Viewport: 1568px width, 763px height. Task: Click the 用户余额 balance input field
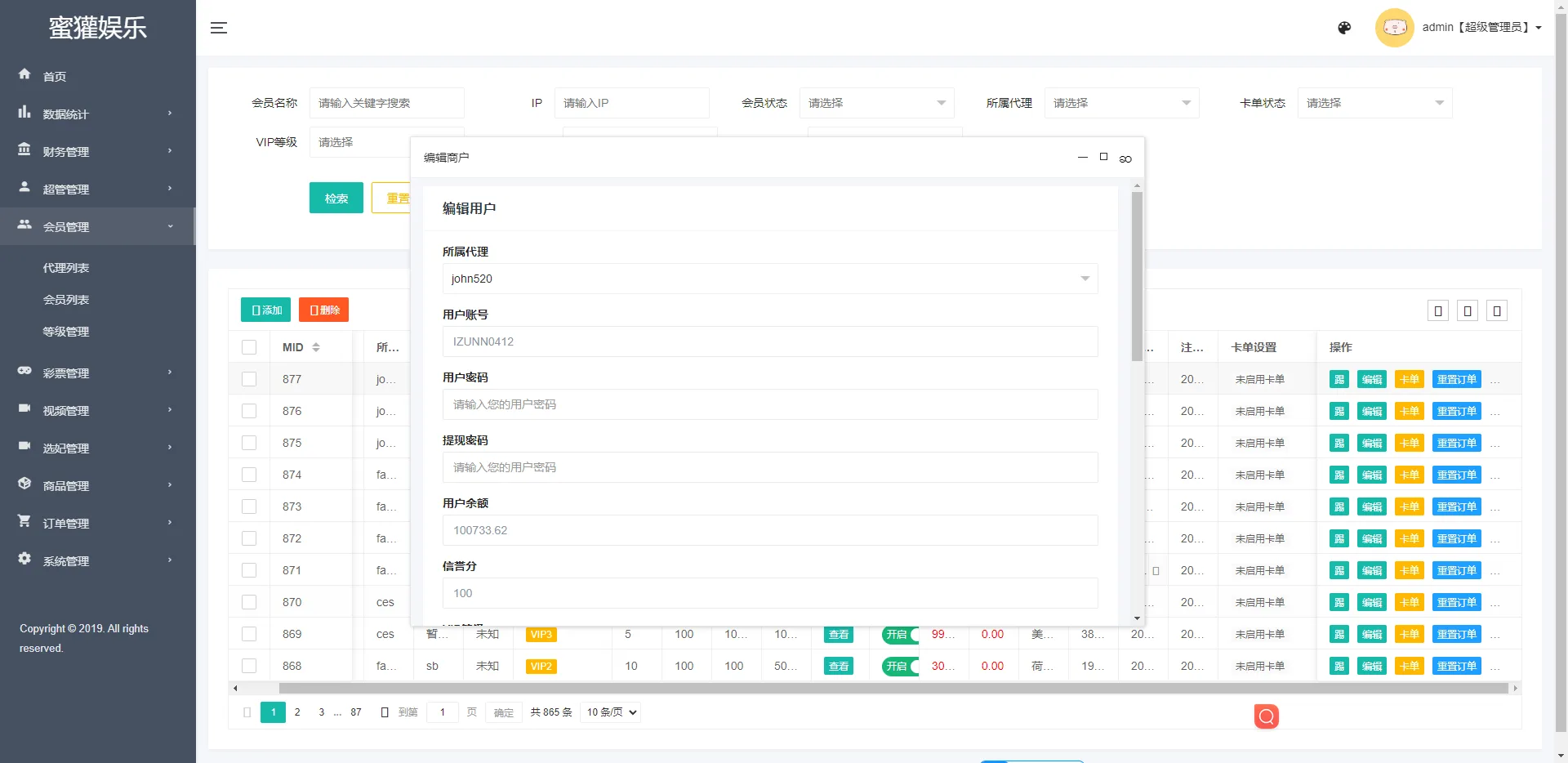tap(768, 530)
